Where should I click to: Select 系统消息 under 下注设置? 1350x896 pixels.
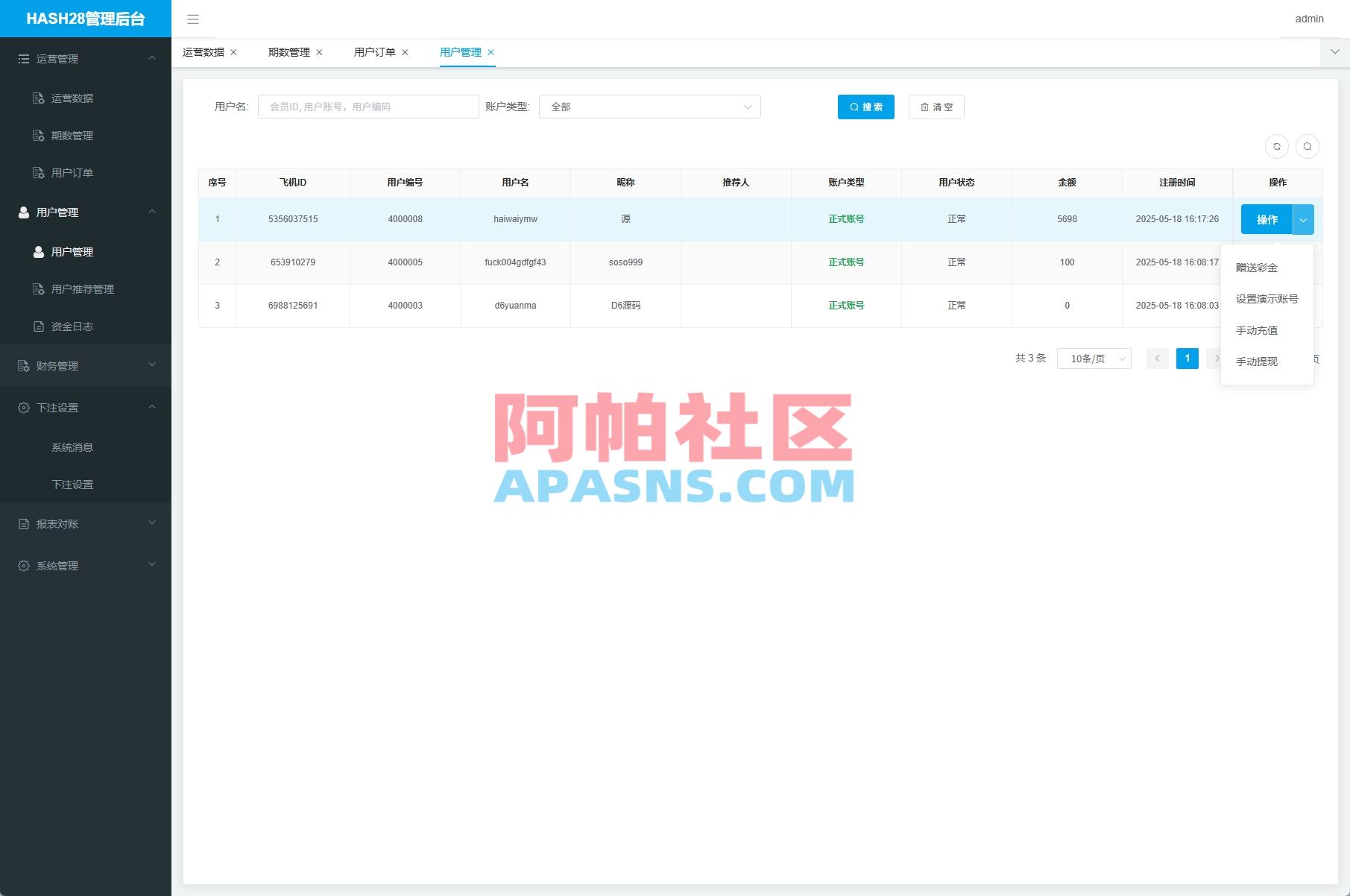pyautogui.click(x=72, y=447)
